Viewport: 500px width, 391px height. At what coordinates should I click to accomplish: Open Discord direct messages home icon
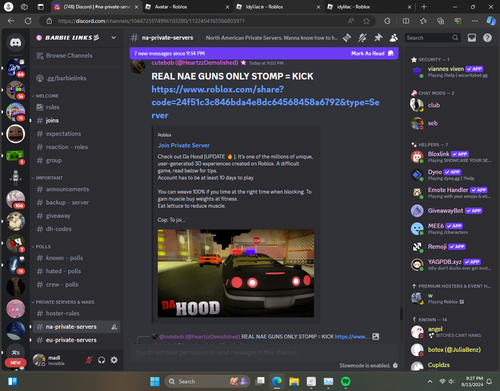15,42
